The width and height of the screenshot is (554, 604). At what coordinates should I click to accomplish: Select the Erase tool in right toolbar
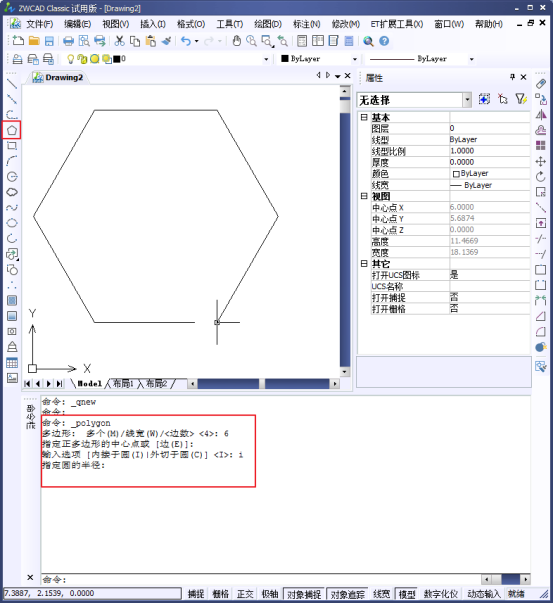541,84
